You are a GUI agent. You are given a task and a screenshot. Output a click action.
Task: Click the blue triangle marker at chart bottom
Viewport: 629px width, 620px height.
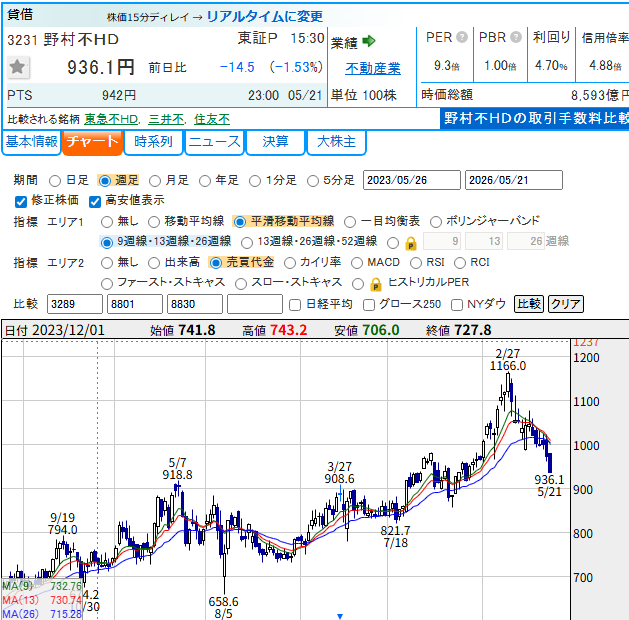(x=340, y=616)
